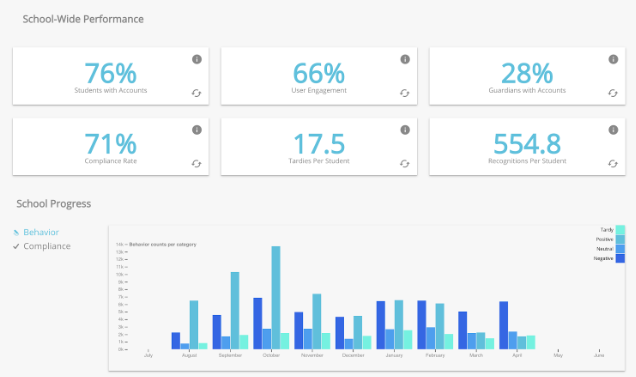The image size is (636, 377).
Task: Click info icon on Students with Accounts card
Action: tap(197, 59)
